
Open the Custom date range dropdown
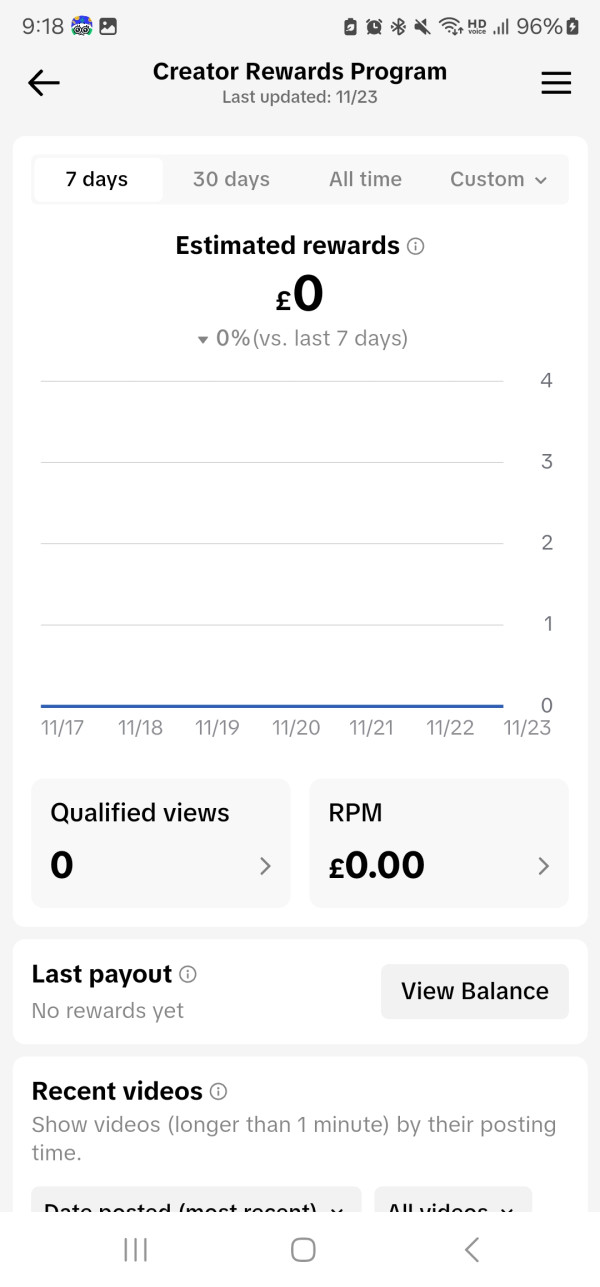pyautogui.click(x=498, y=180)
